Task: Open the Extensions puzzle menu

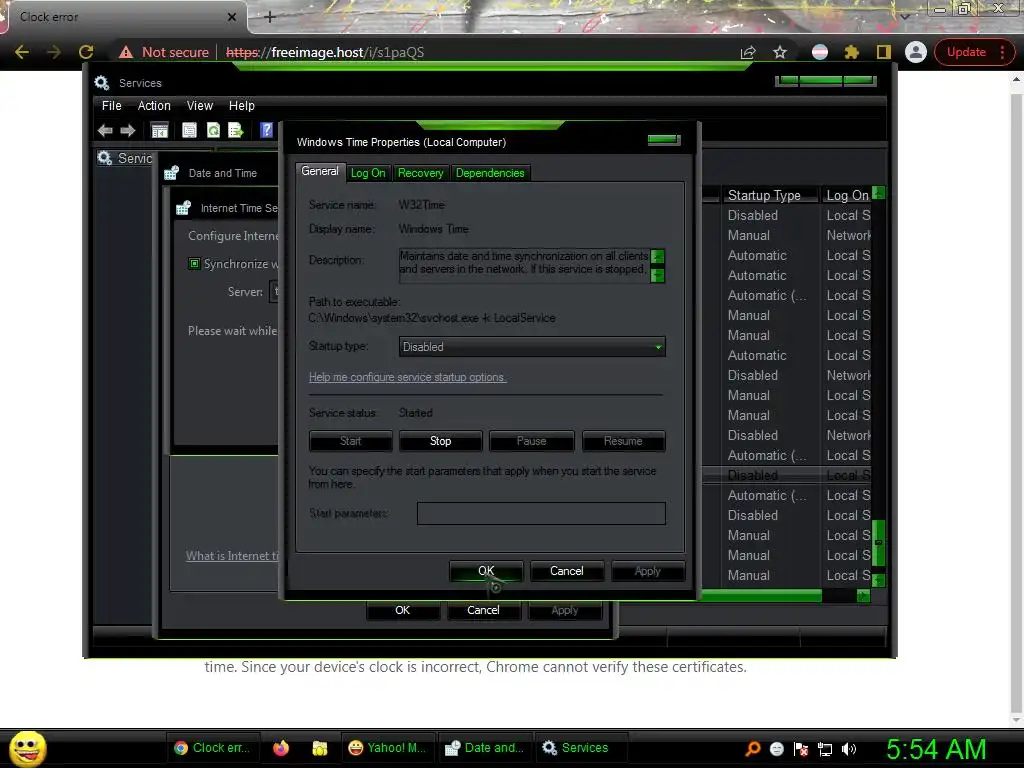Action: point(852,52)
